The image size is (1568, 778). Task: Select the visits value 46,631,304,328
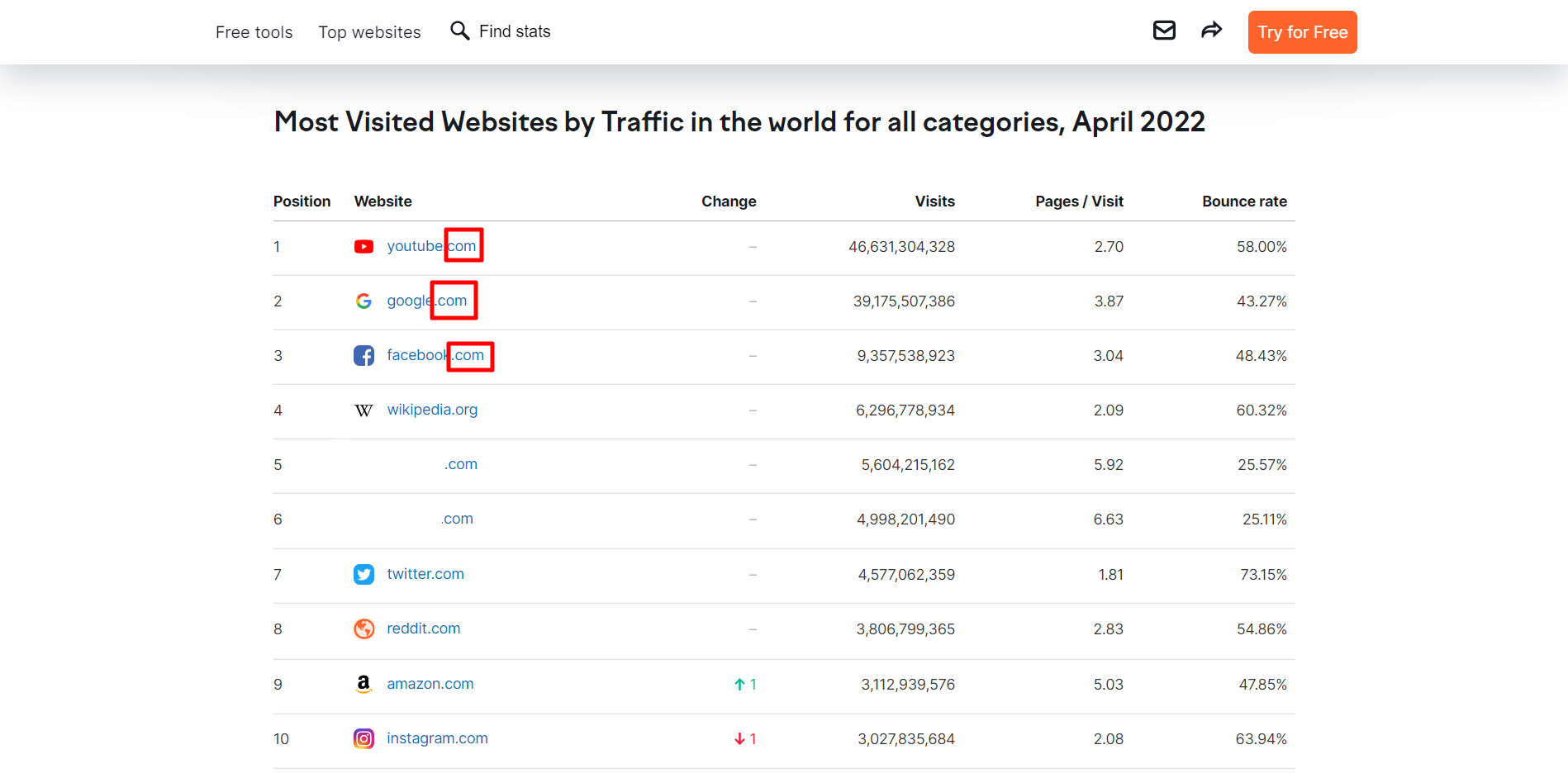click(901, 247)
